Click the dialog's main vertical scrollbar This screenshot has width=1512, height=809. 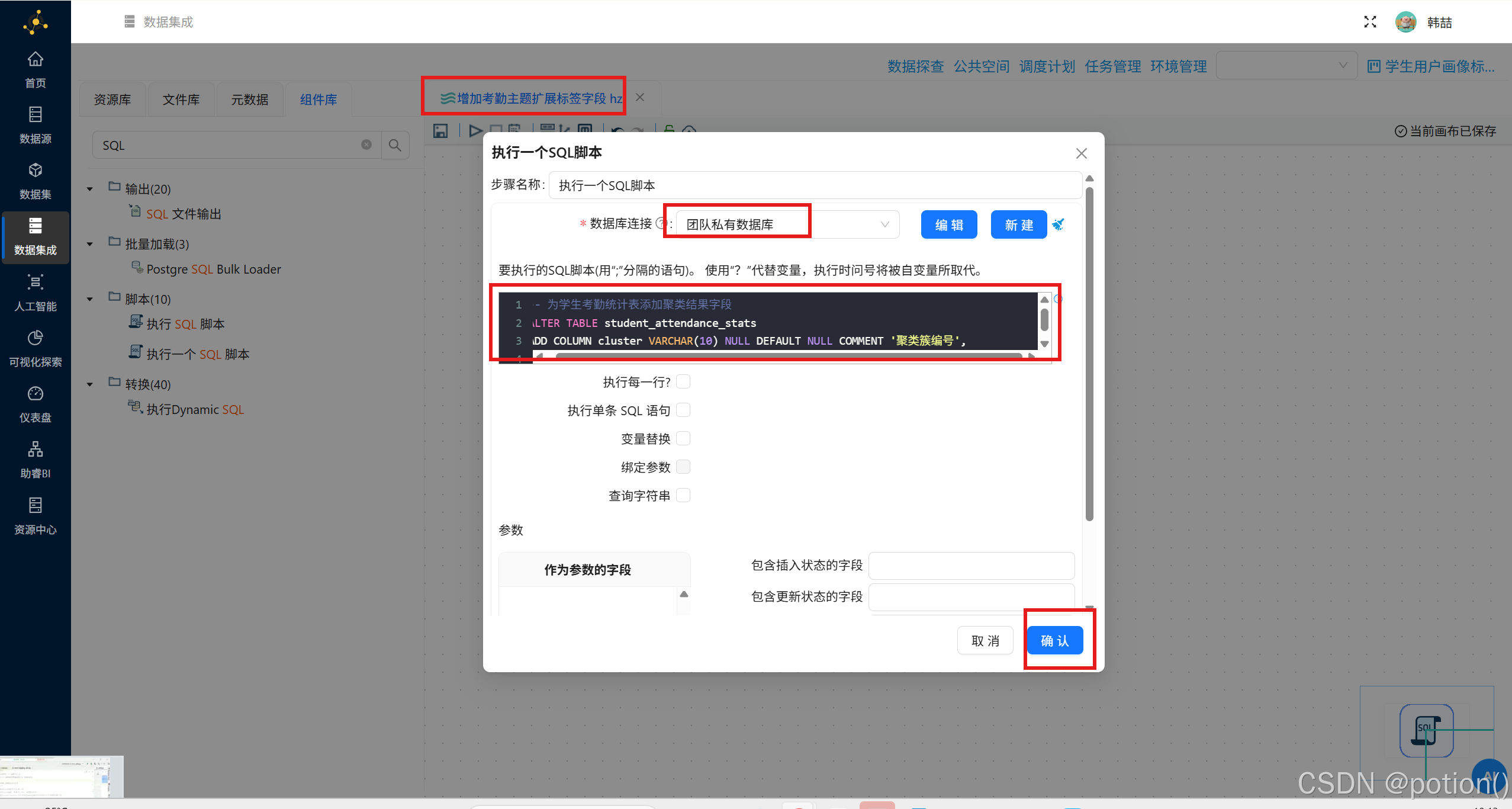(x=1089, y=354)
